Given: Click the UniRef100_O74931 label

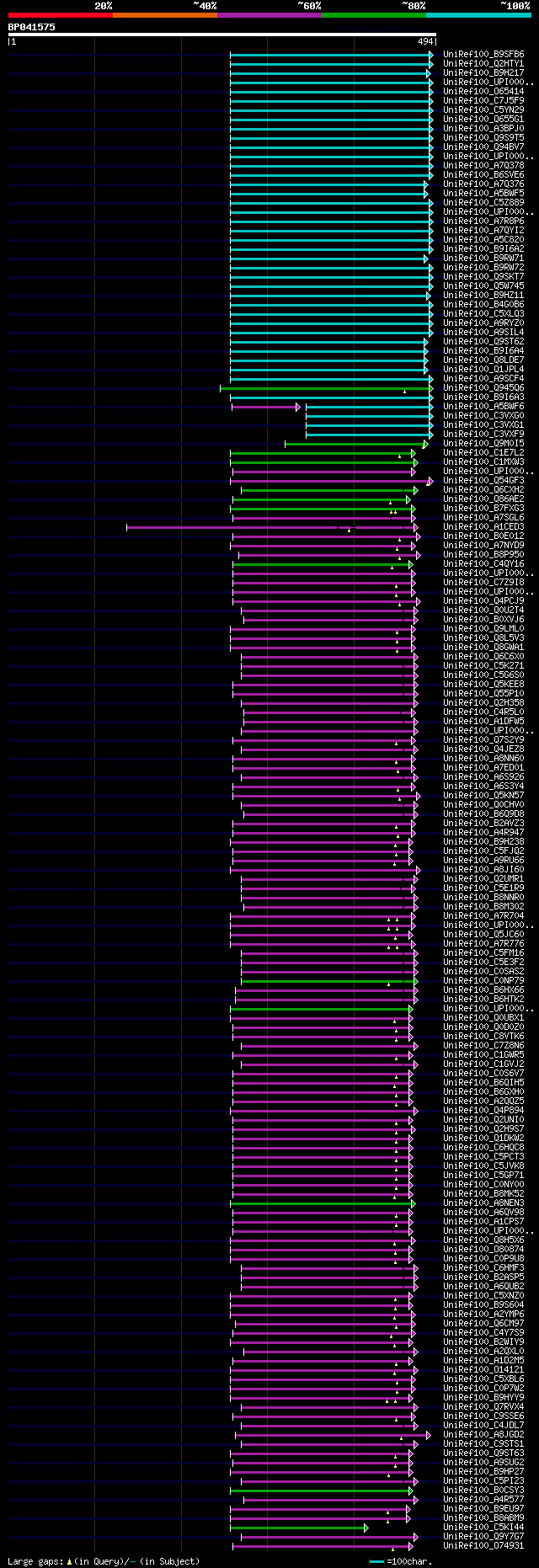Looking at the screenshot, I should tap(483, 1546).
